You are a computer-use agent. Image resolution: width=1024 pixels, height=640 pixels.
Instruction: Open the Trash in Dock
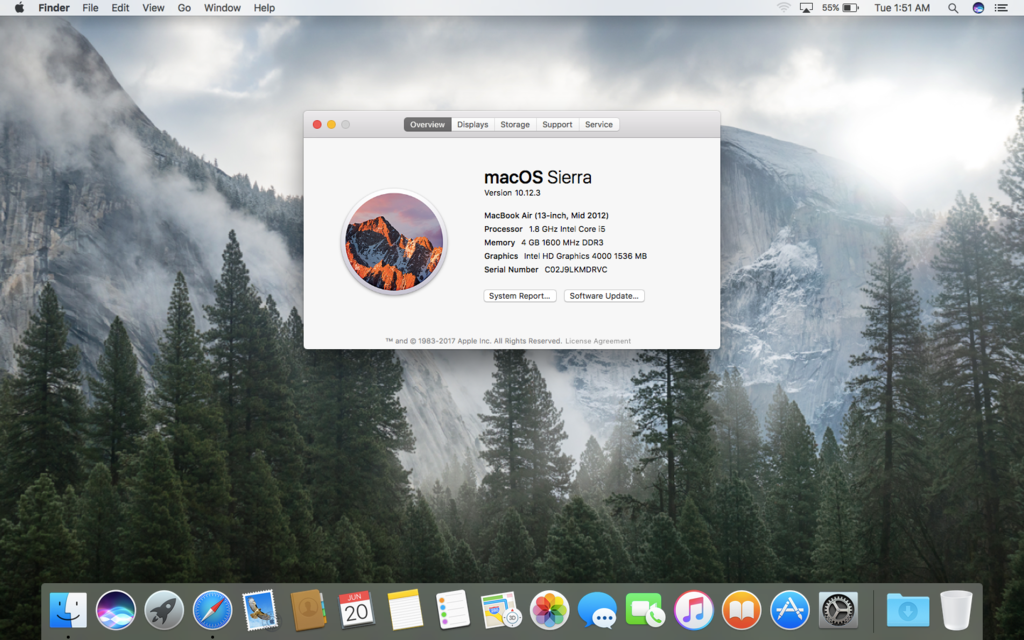tap(956, 610)
